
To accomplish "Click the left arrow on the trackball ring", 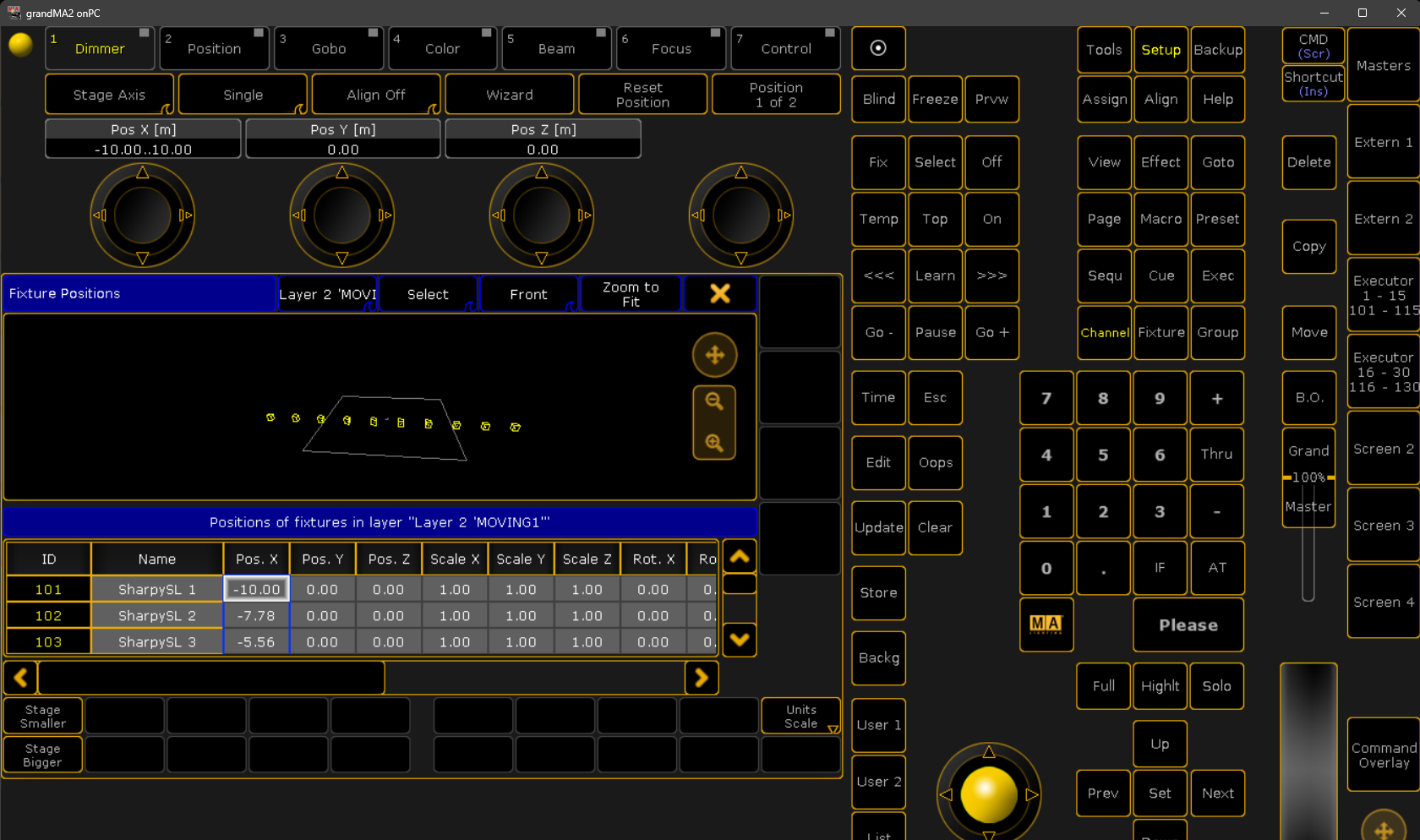I will click(946, 794).
